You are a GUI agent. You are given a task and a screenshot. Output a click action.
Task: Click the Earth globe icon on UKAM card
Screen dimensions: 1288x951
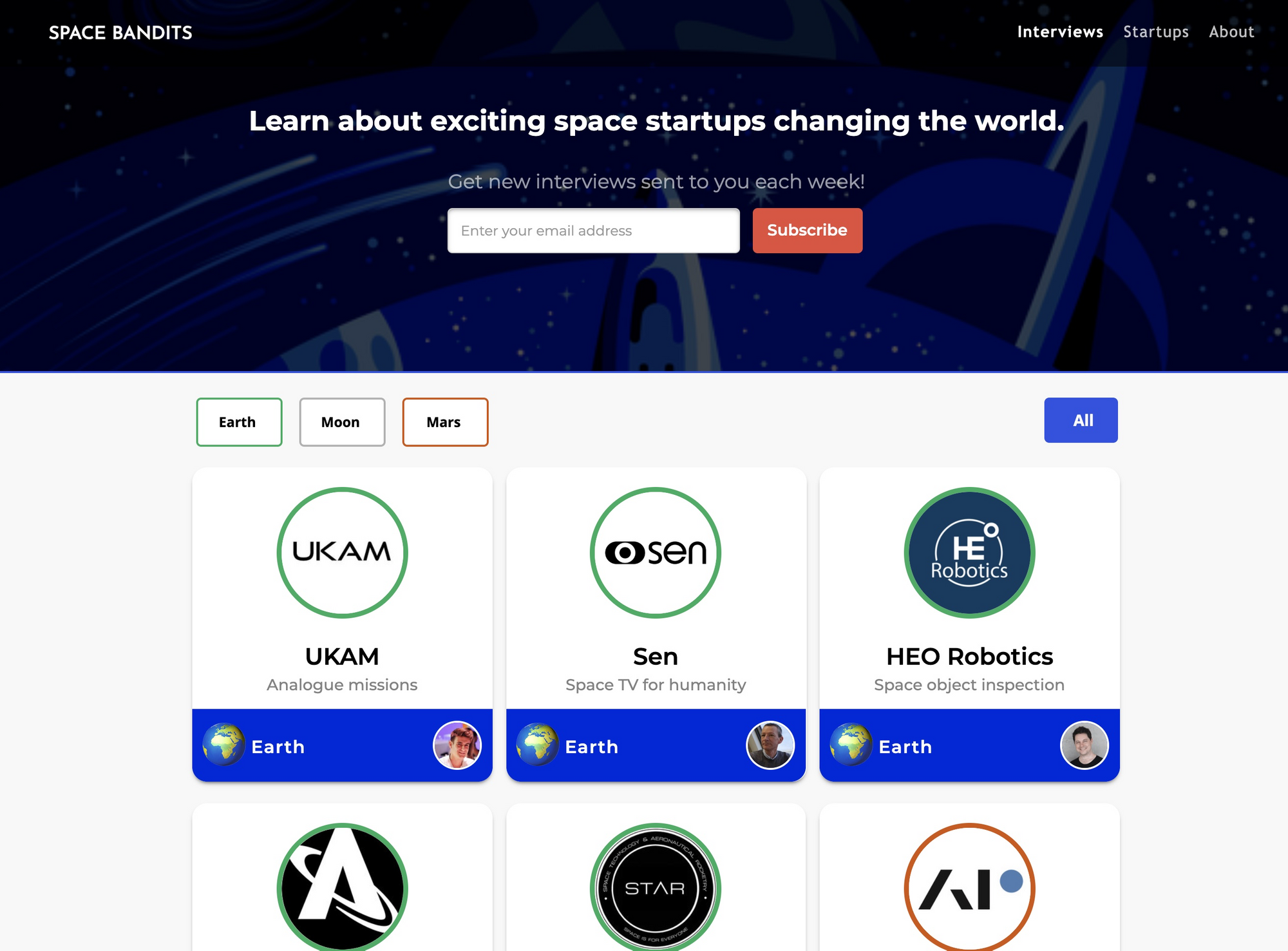tap(223, 745)
